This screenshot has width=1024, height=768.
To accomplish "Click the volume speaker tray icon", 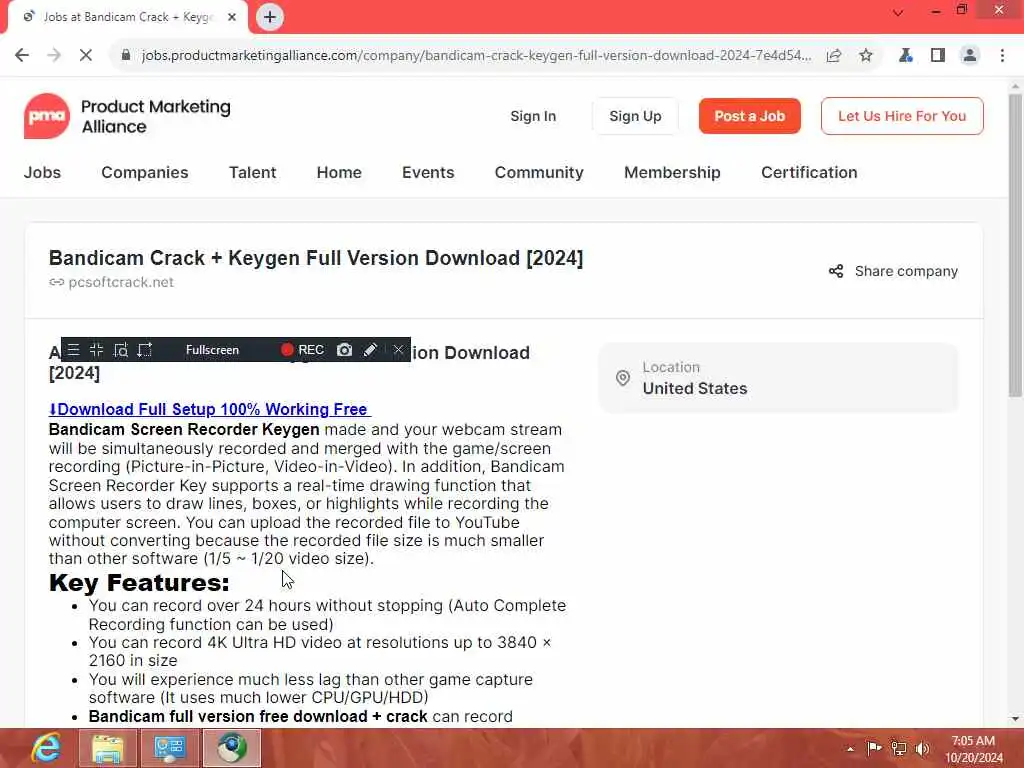I will [x=922, y=748].
